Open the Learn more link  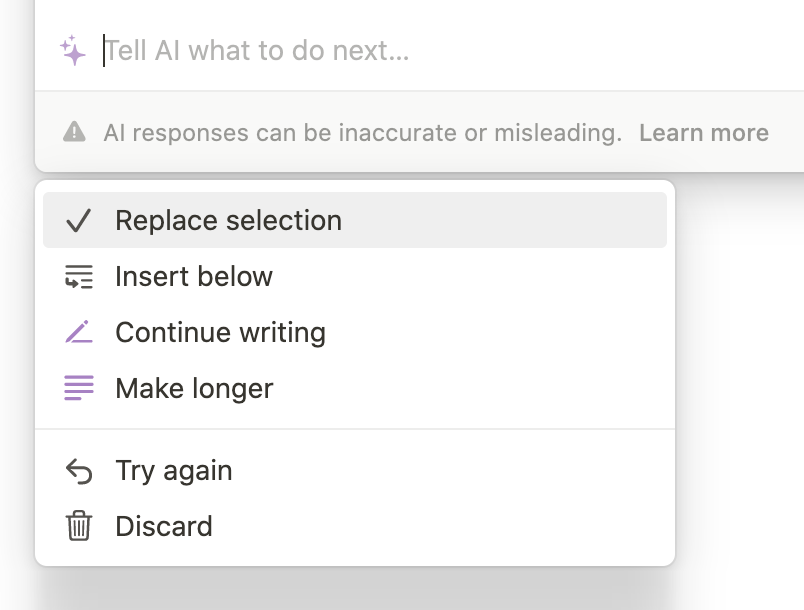[x=704, y=133]
